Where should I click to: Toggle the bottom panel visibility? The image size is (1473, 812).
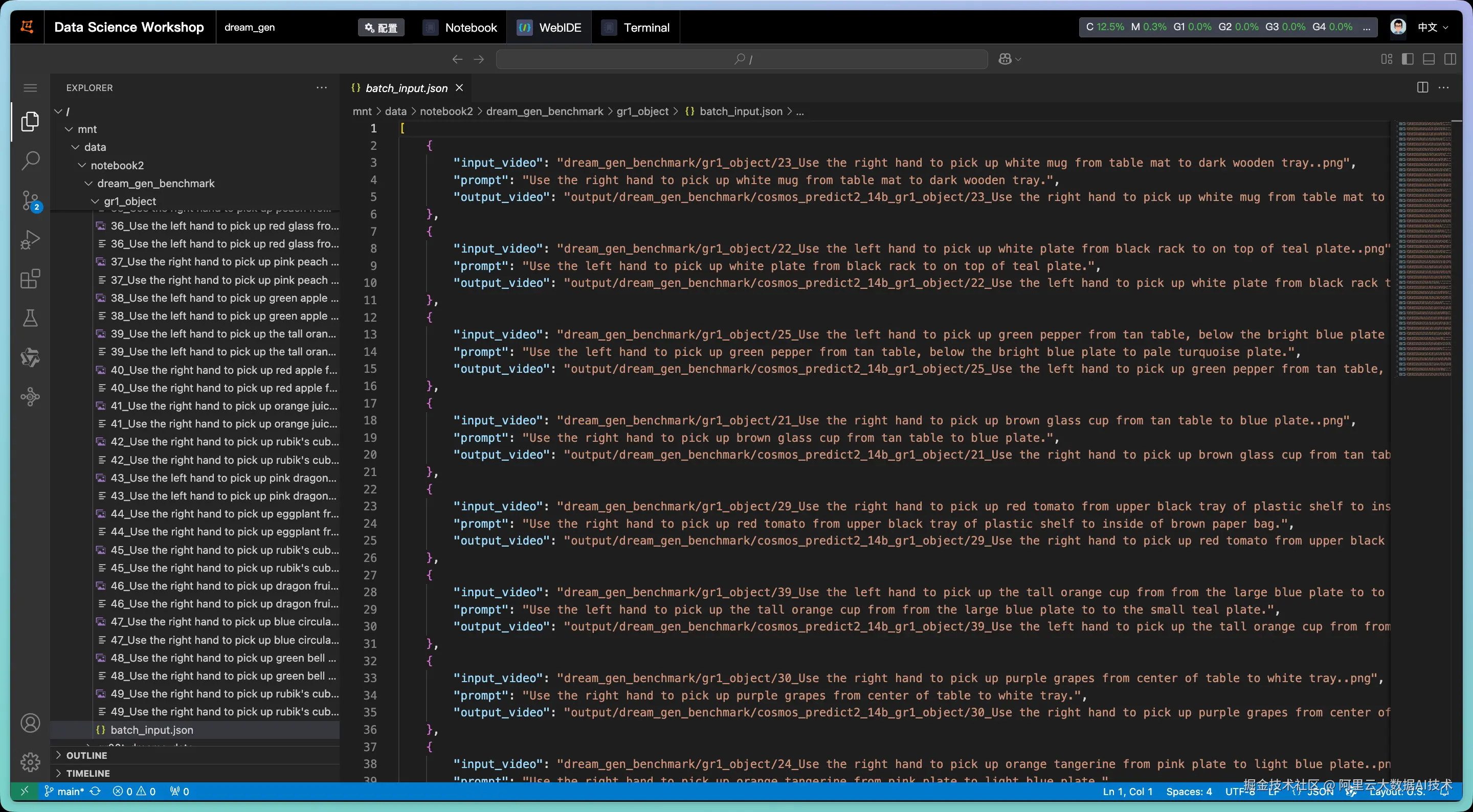[x=1429, y=59]
